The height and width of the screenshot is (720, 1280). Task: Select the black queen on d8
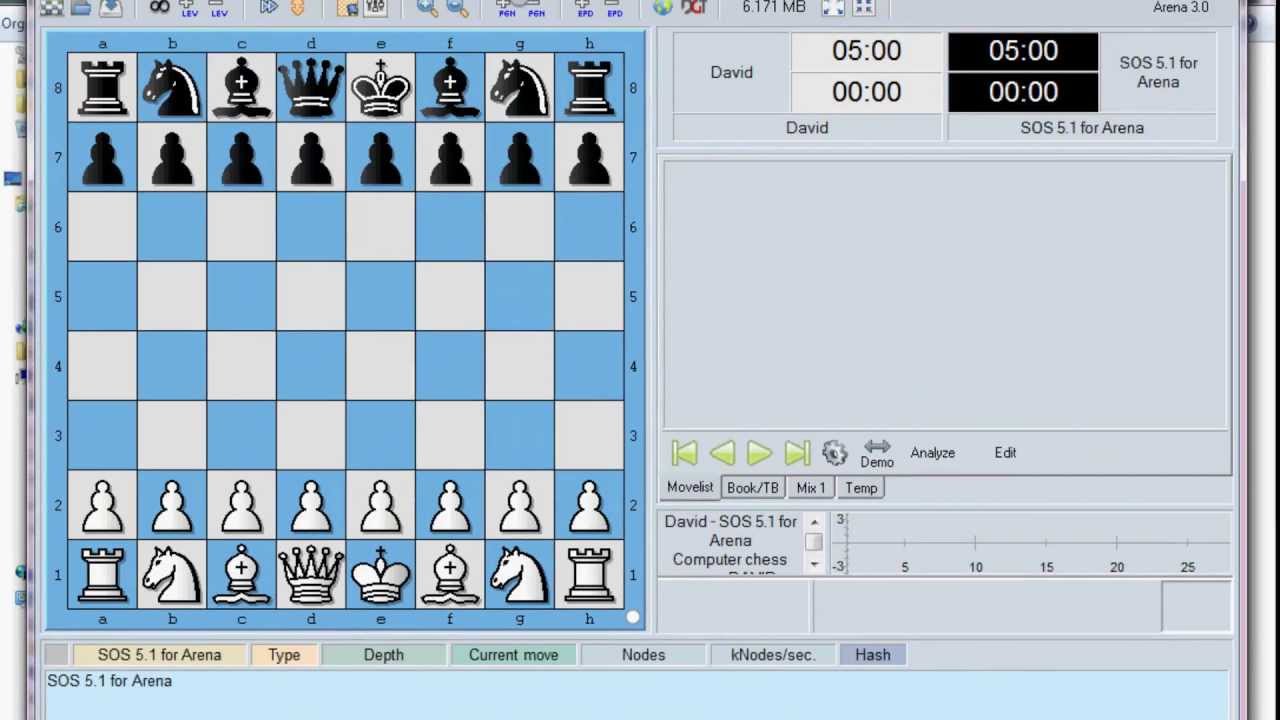(311, 88)
